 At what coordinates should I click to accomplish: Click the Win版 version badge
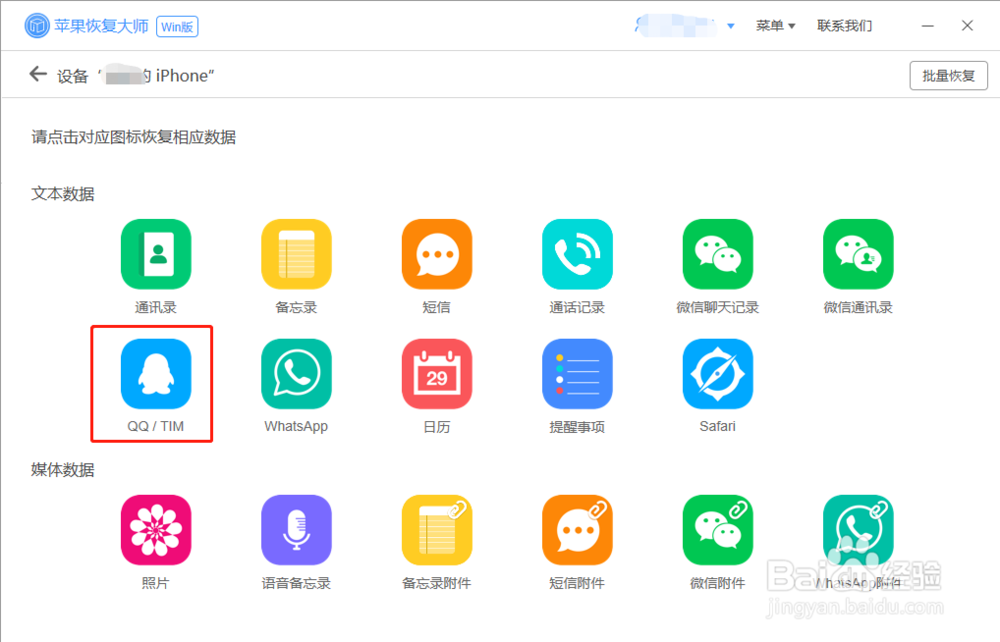(177, 27)
